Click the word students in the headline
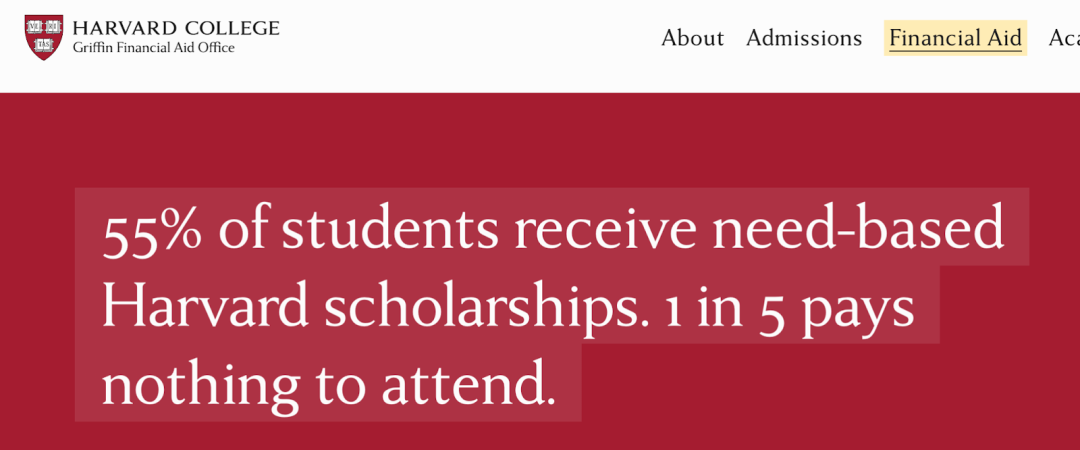 click(390, 231)
